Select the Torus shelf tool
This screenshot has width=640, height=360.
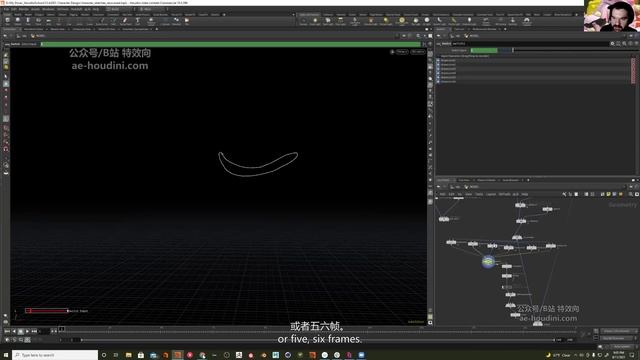pyautogui.click(x=38, y=21)
